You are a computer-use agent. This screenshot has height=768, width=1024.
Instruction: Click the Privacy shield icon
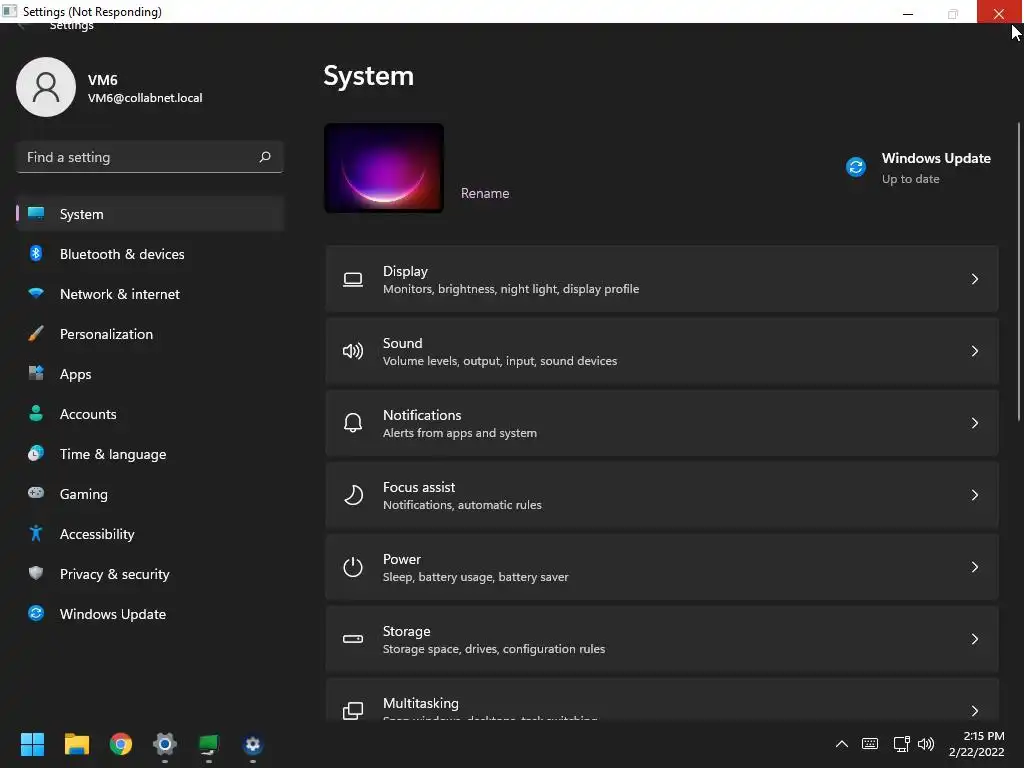[x=36, y=573]
